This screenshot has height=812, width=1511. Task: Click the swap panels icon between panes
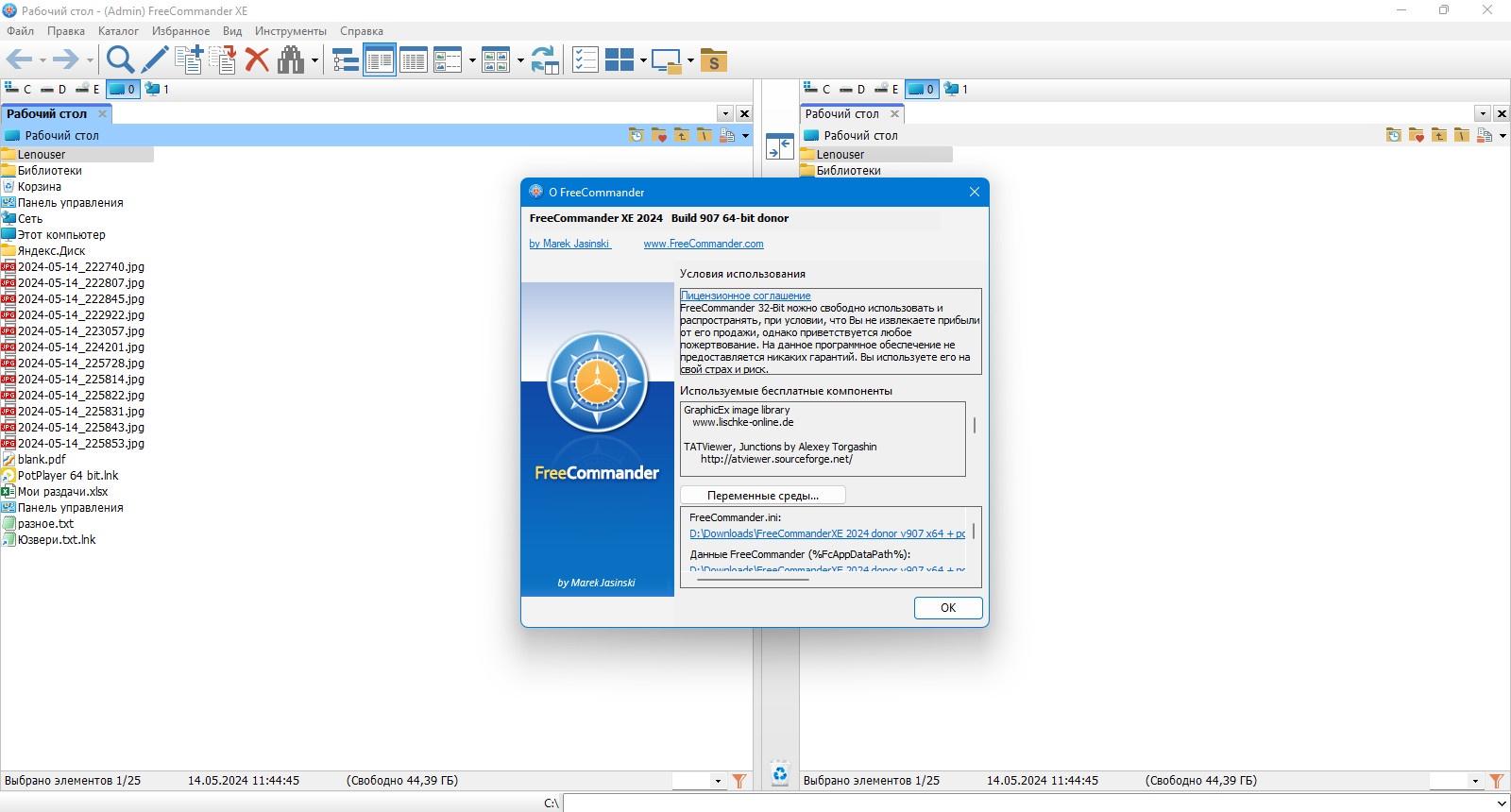(780, 146)
